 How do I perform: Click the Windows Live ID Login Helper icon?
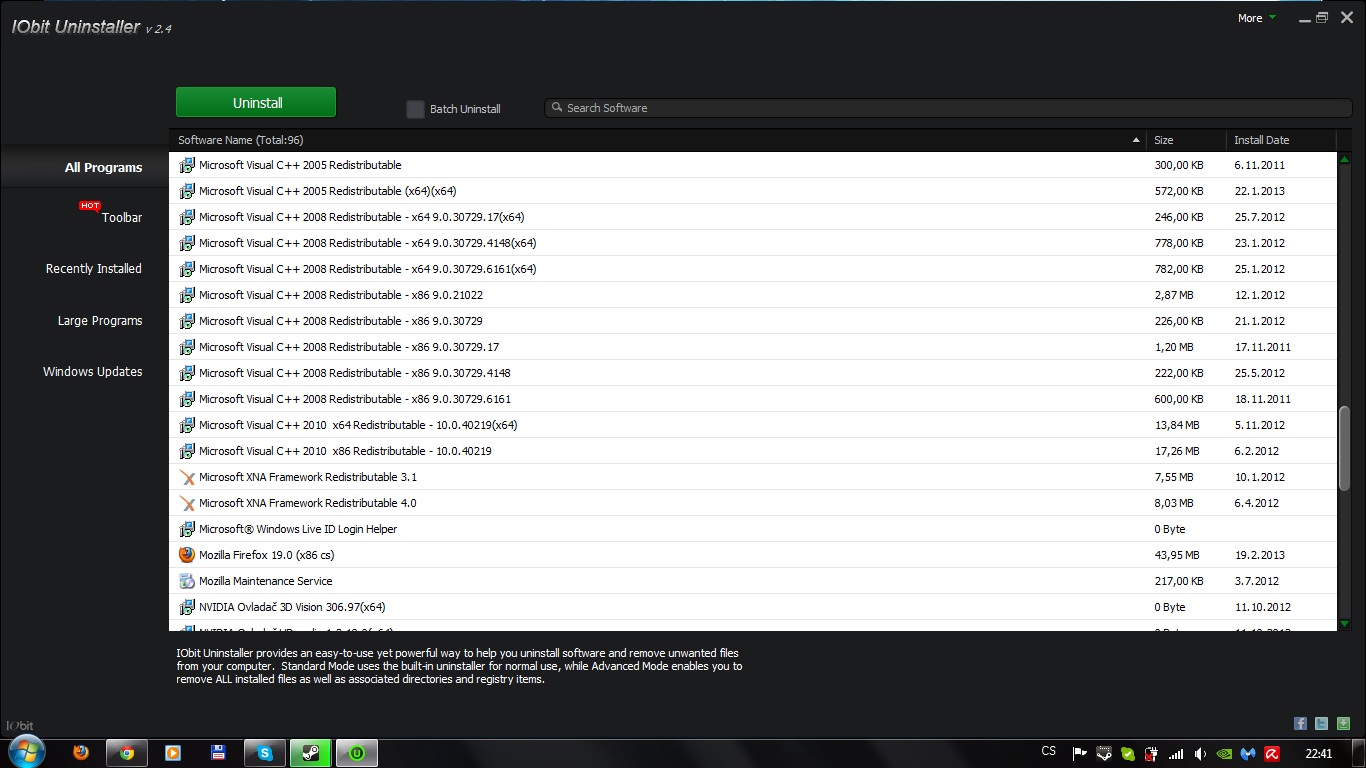coord(187,529)
